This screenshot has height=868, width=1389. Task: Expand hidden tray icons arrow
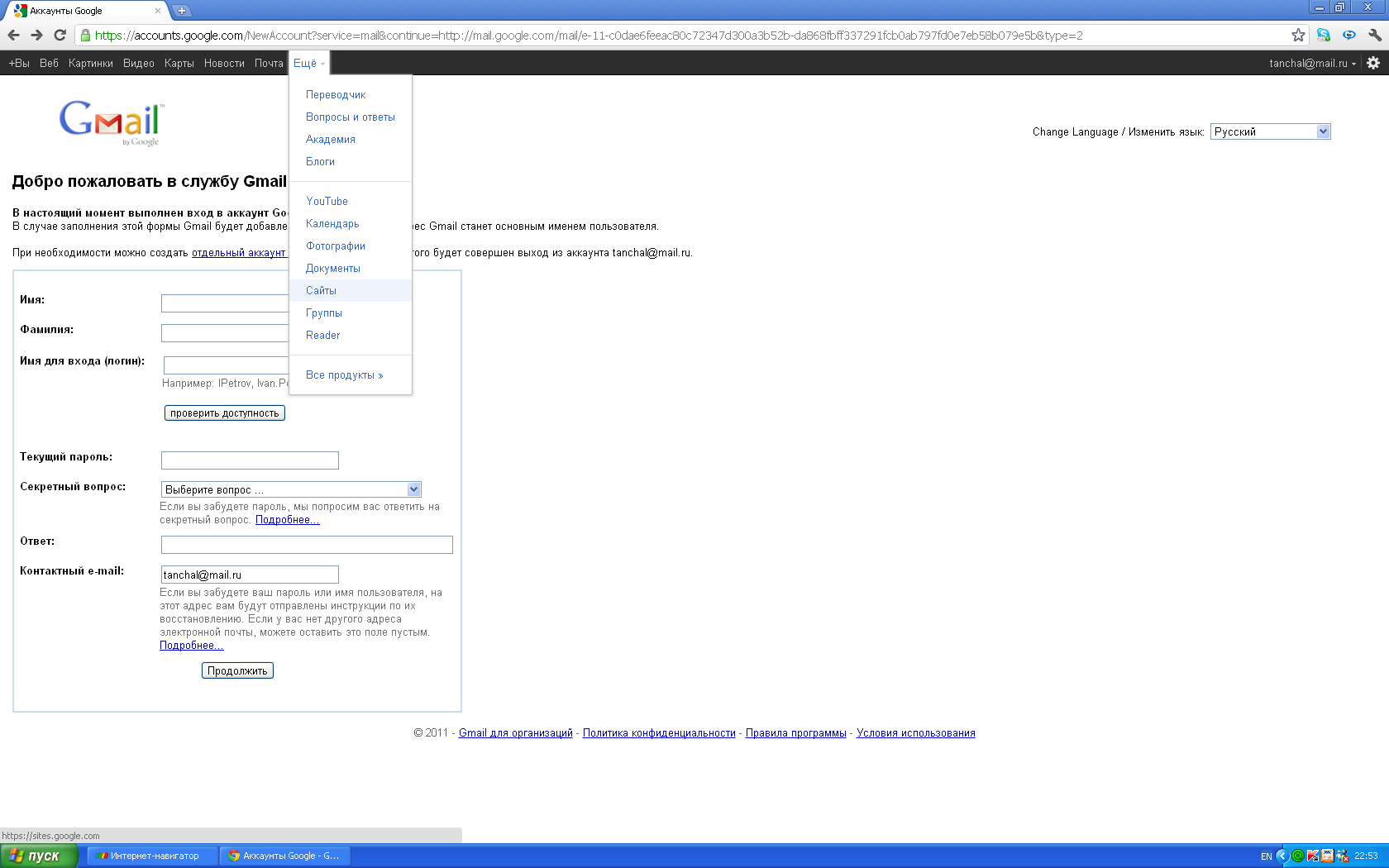click(1282, 856)
